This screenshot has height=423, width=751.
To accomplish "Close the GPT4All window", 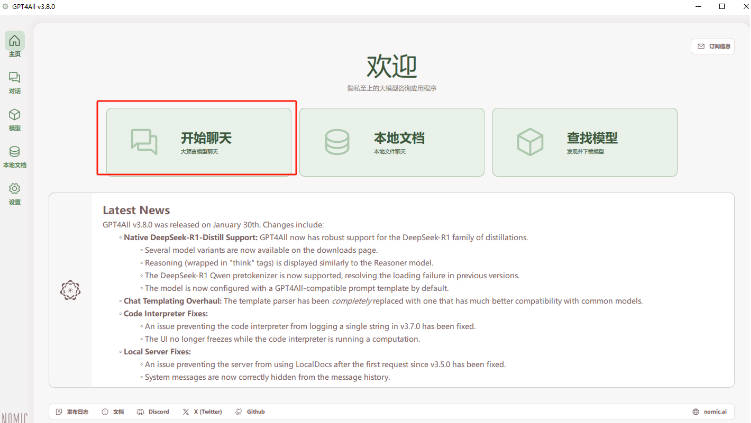I will 745,7.
